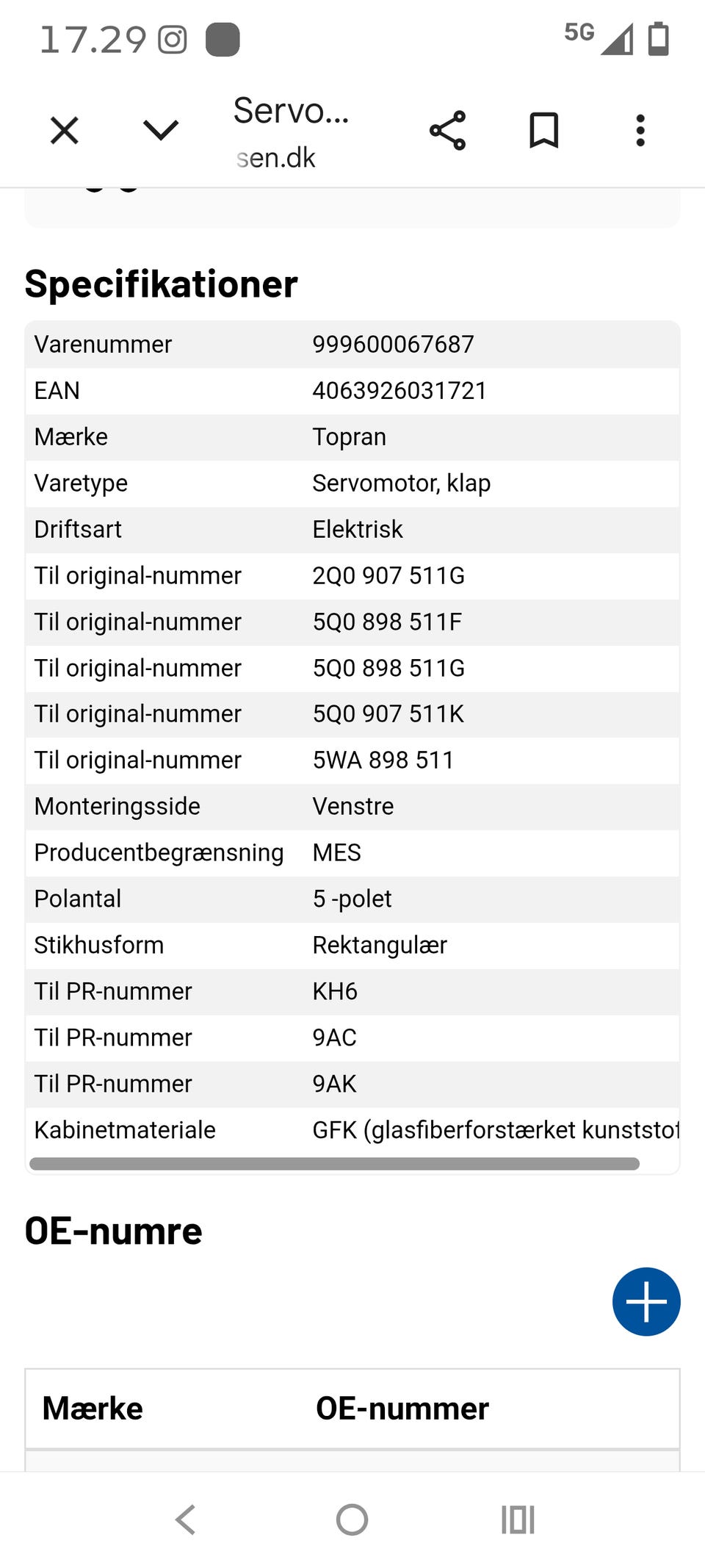
Task: Tap the original number 2Q0 907 511G
Action: [388, 576]
